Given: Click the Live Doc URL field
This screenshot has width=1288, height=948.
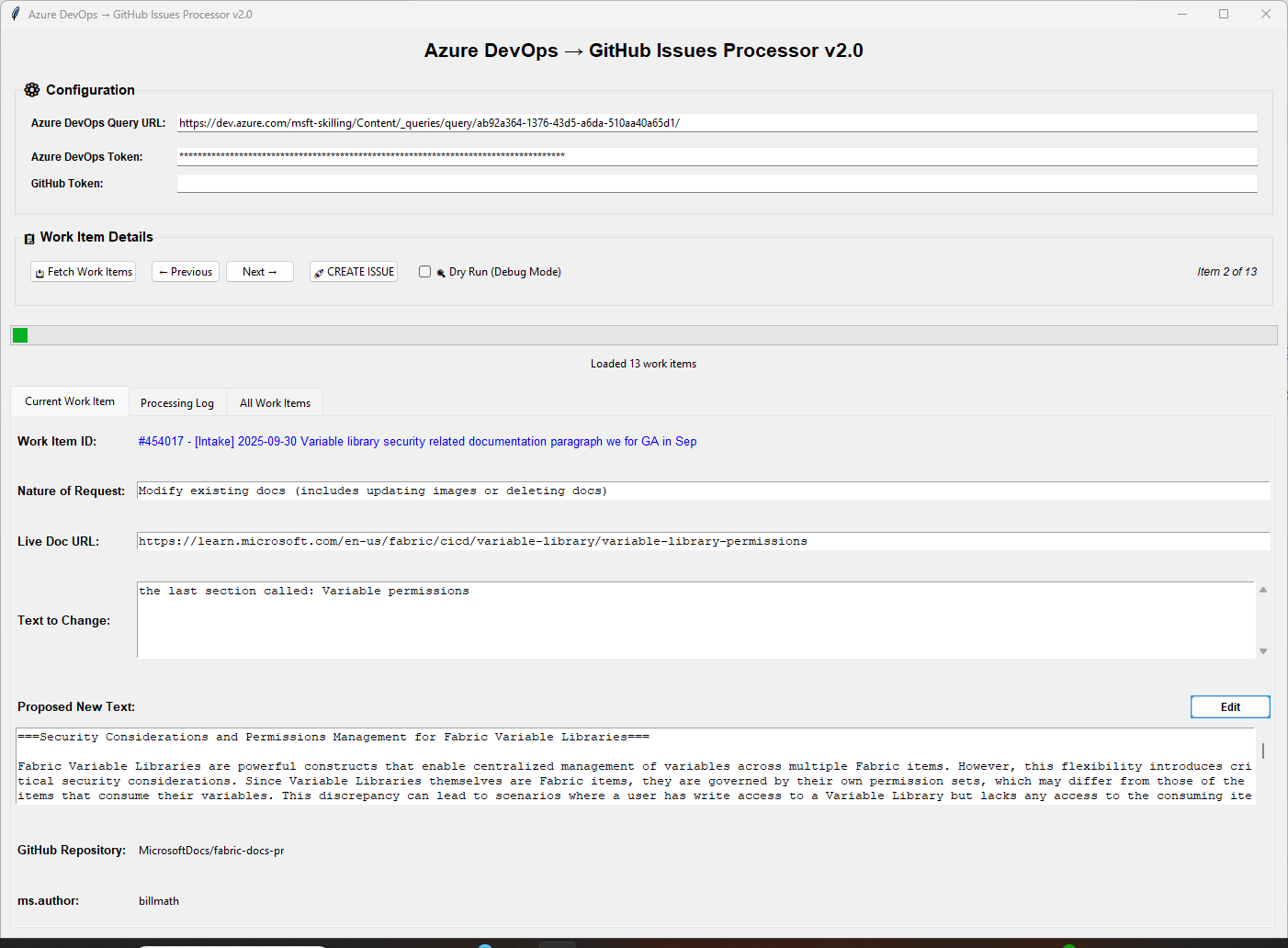Looking at the screenshot, I should click(x=703, y=541).
